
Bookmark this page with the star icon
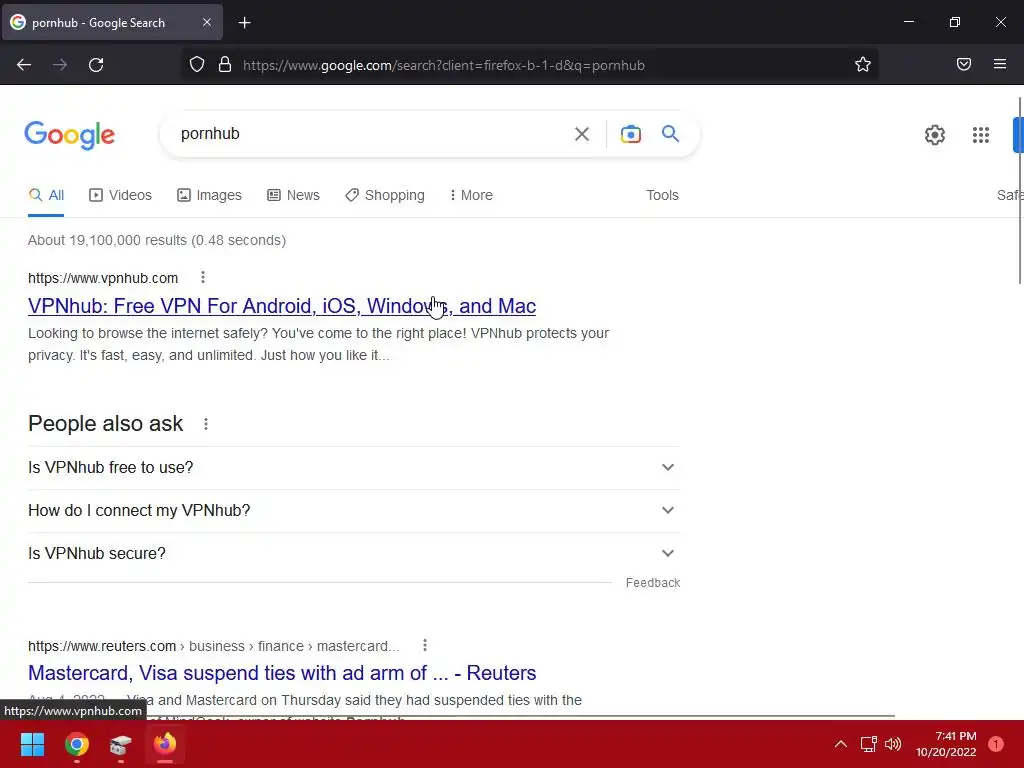[863, 65]
